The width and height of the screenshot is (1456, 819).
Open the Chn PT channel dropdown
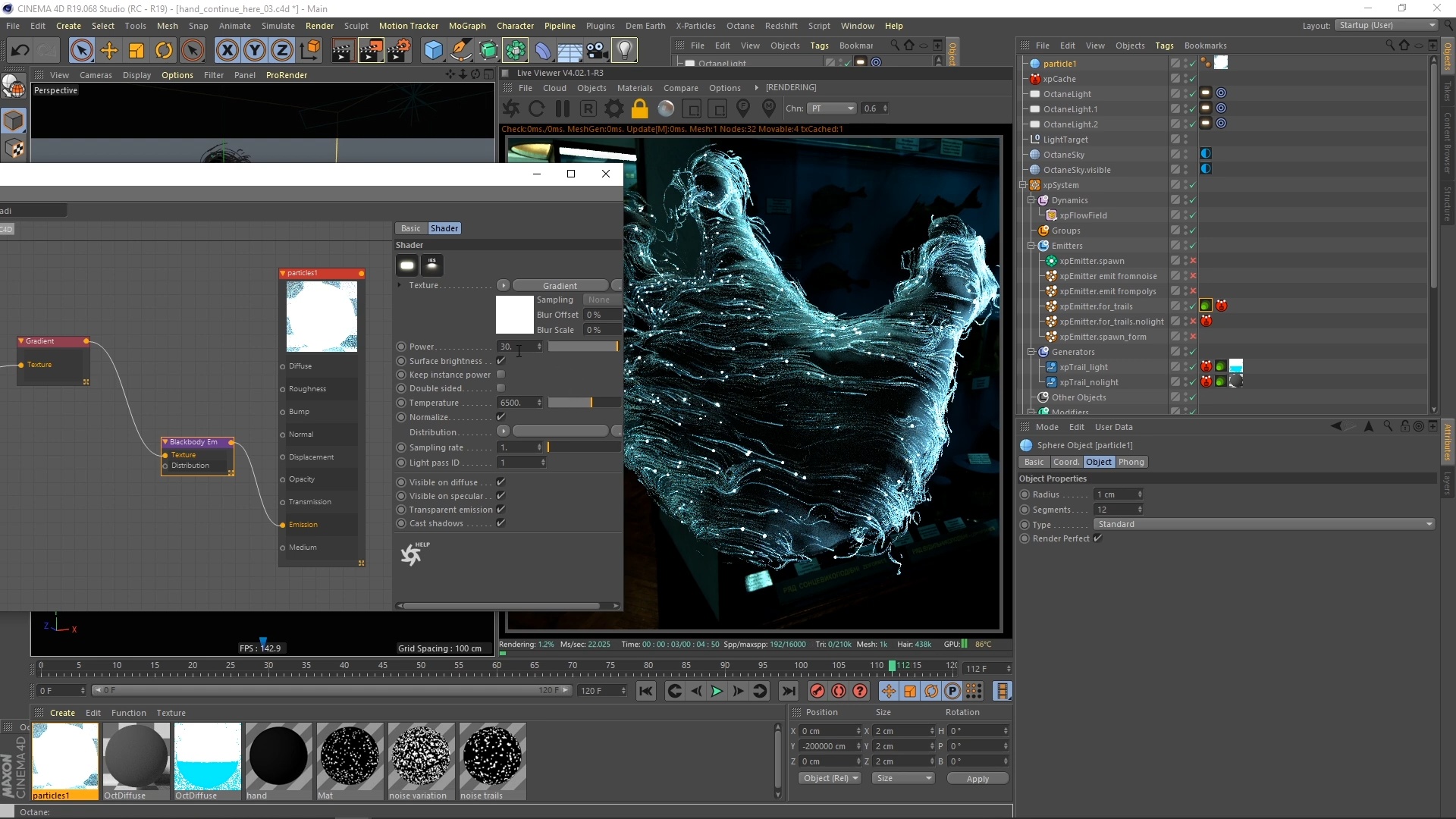(x=832, y=108)
